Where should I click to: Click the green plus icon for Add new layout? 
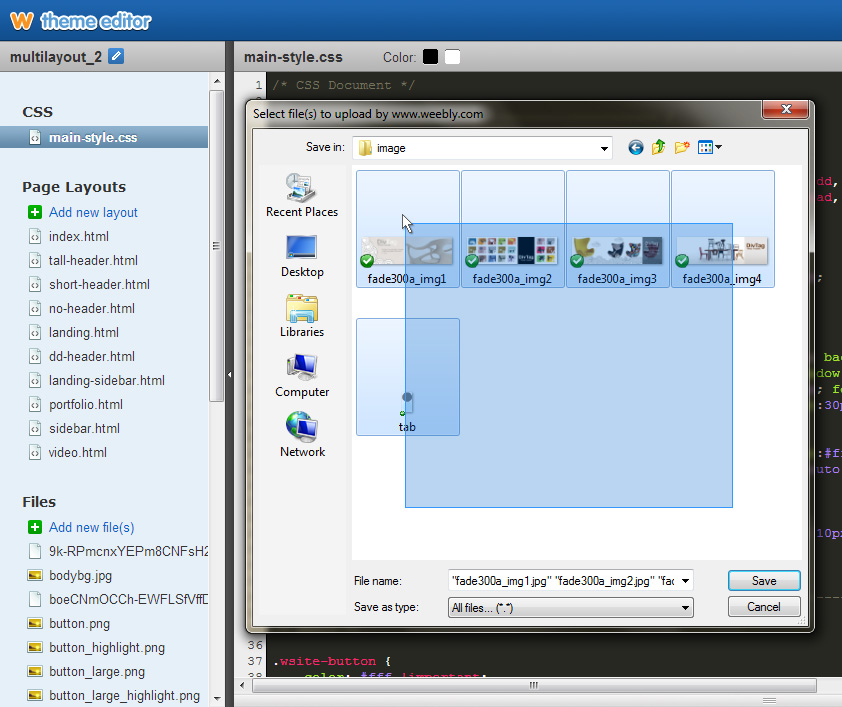(35, 212)
